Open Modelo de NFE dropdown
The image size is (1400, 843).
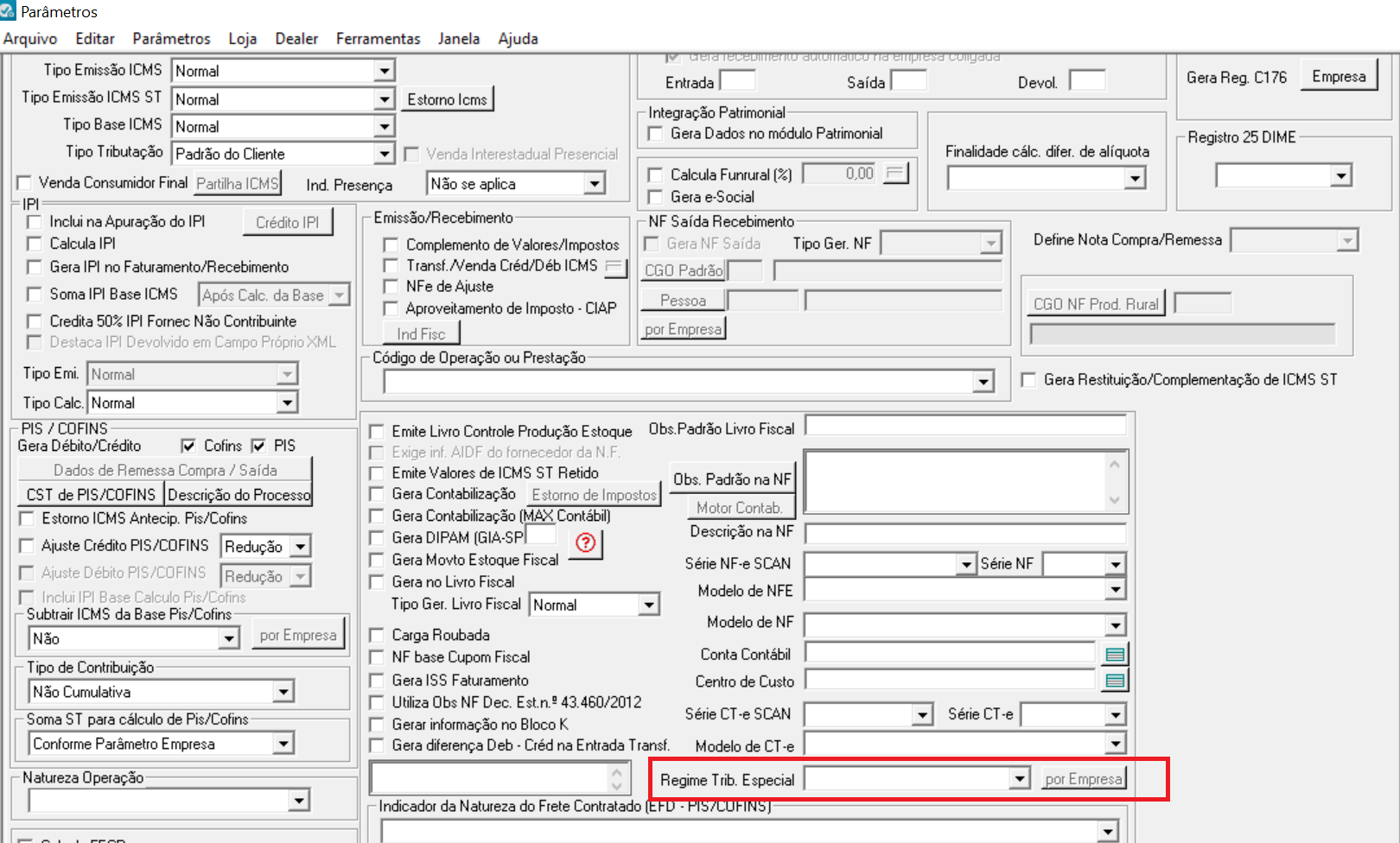(x=1116, y=590)
